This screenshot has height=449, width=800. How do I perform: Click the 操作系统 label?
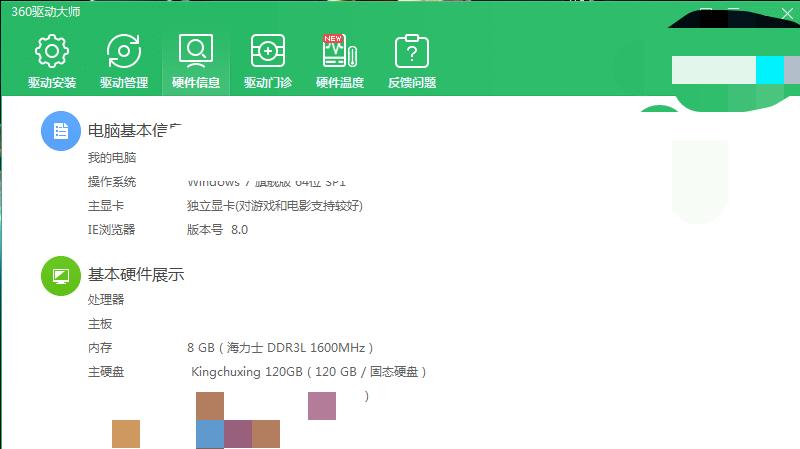pos(112,182)
